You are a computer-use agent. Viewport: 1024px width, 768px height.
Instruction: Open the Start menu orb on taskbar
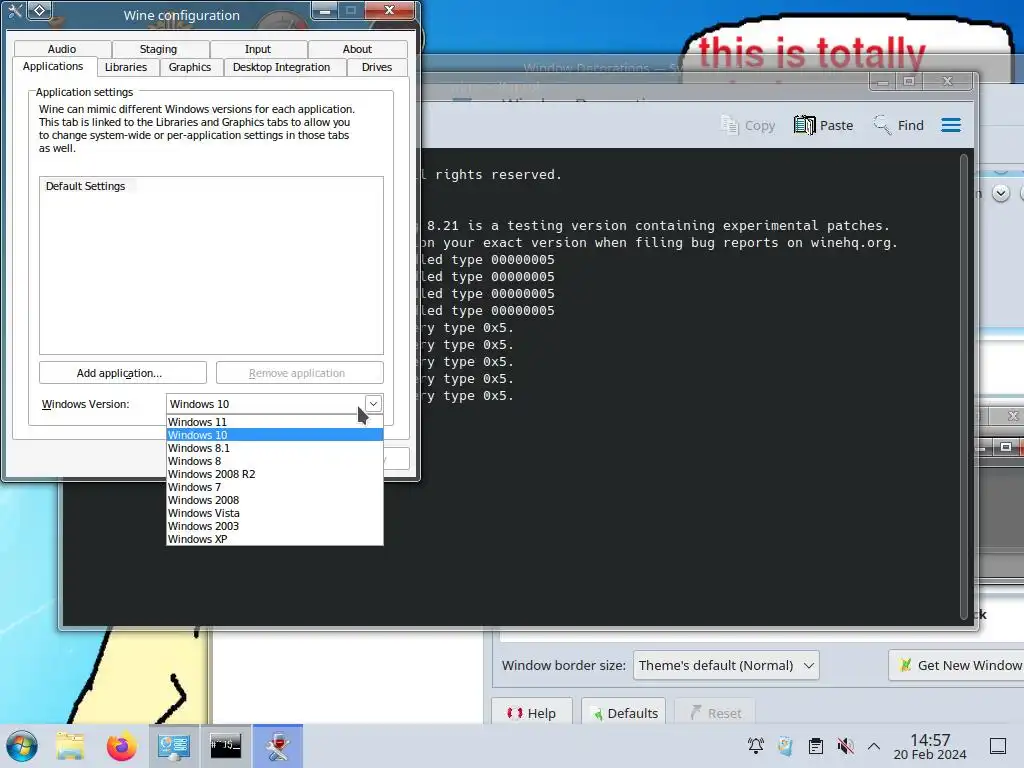point(22,746)
